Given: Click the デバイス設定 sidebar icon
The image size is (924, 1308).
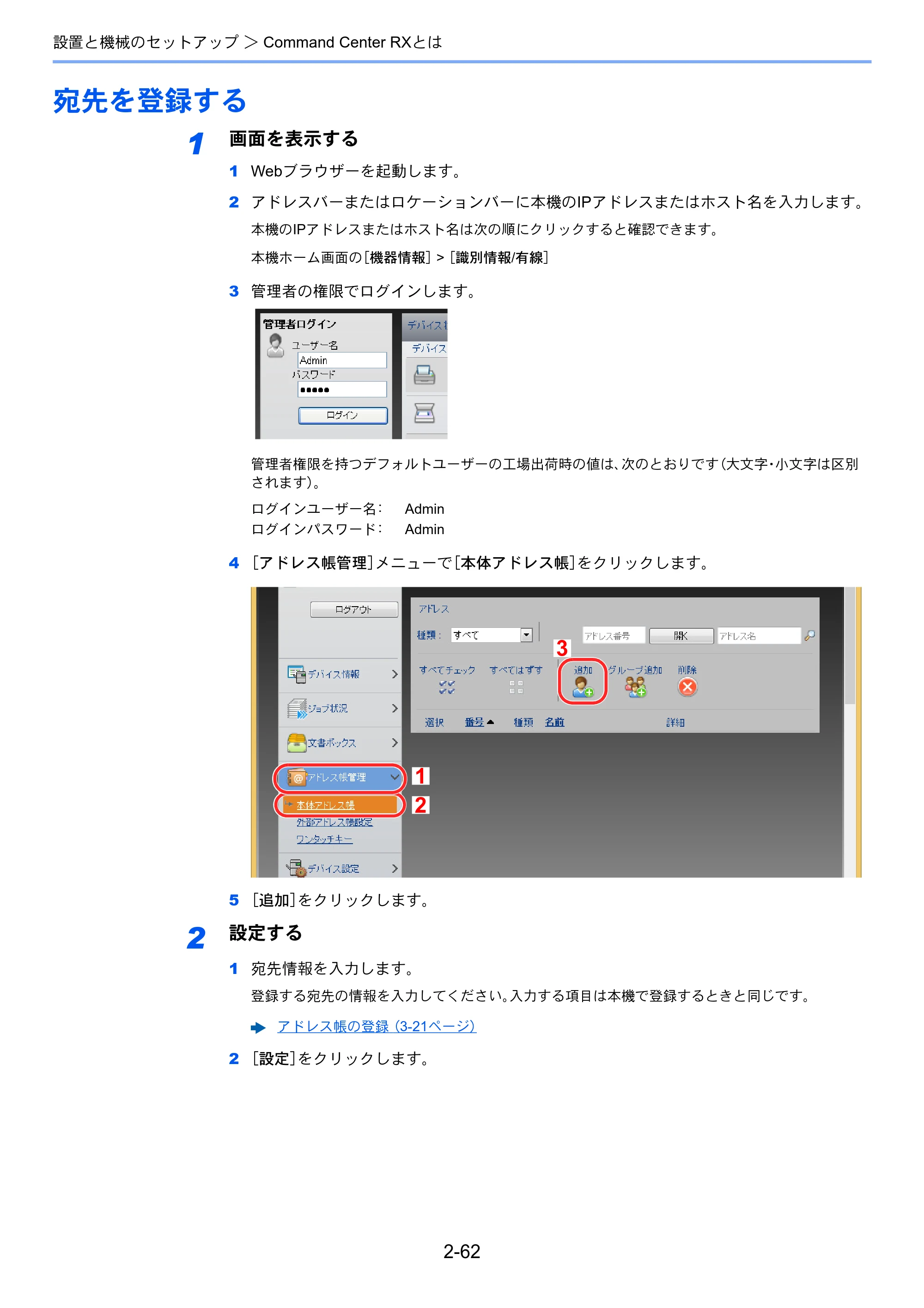Looking at the screenshot, I should click(x=296, y=868).
